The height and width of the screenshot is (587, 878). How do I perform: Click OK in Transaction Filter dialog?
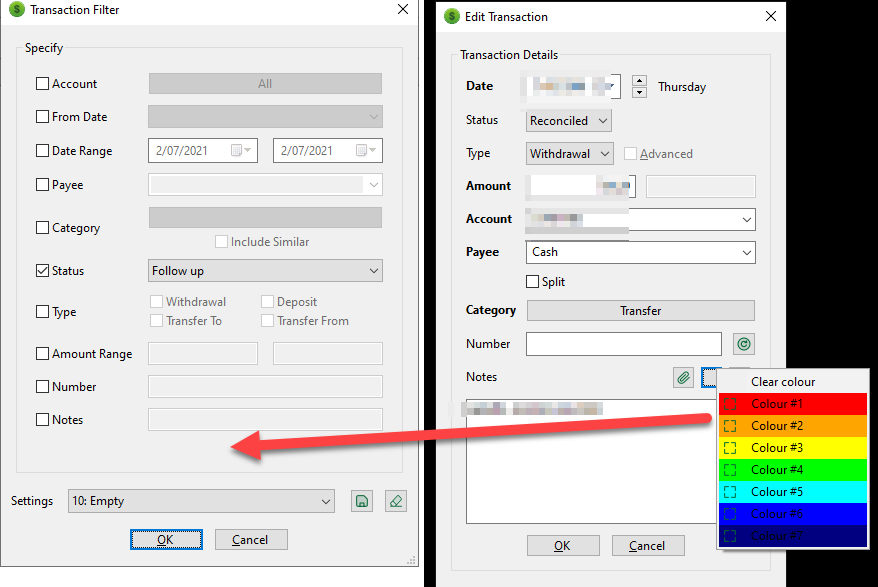point(166,539)
